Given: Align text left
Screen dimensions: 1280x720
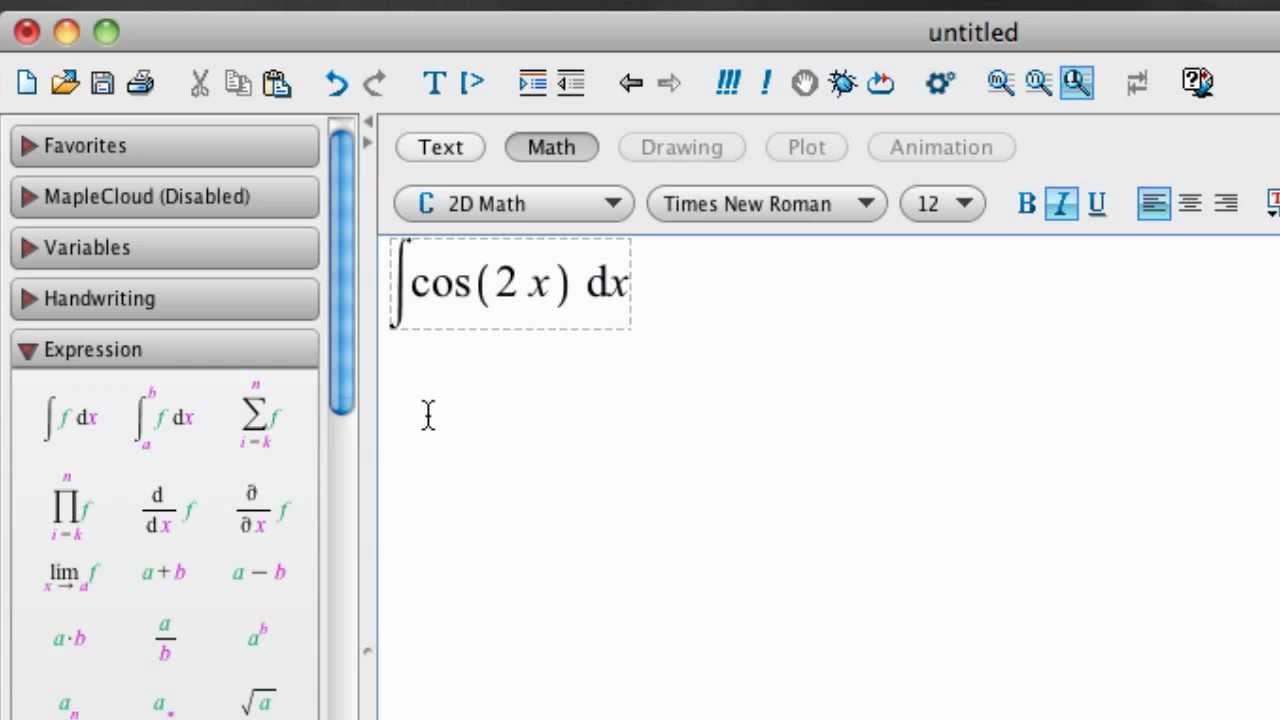Looking at the screenshot, I should pos(1153,204).
